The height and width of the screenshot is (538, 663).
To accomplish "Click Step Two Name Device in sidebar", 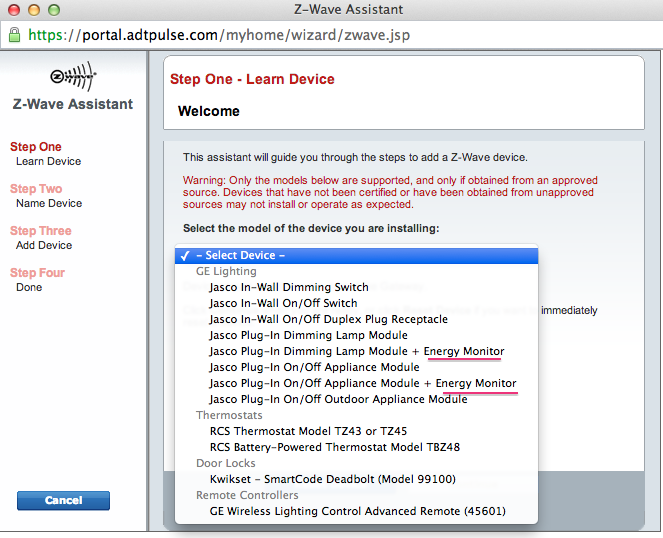I will click(46, 195).
